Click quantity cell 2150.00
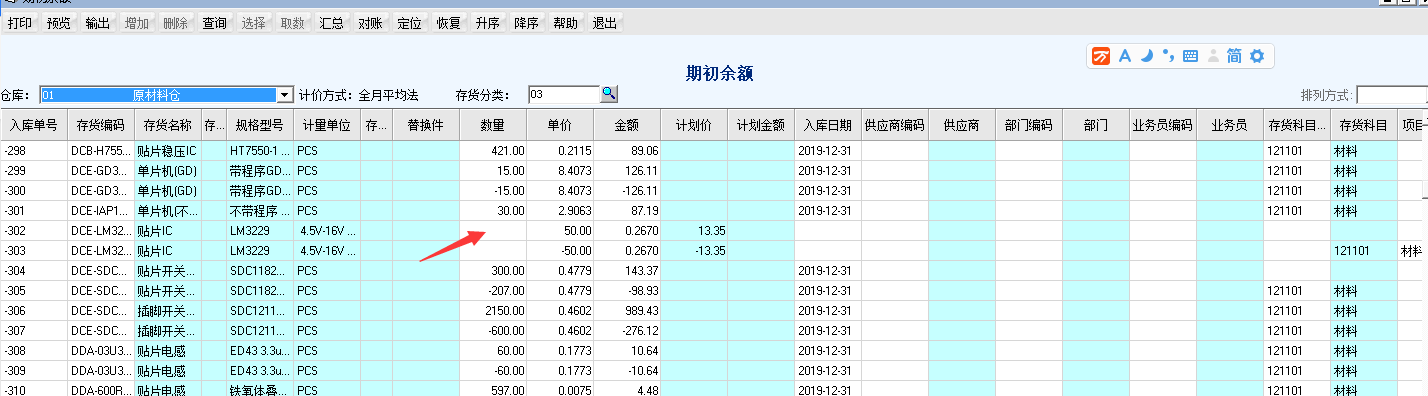Image resolution: width=1428 pixels, height=396 pixels. [x=493, y=310]
